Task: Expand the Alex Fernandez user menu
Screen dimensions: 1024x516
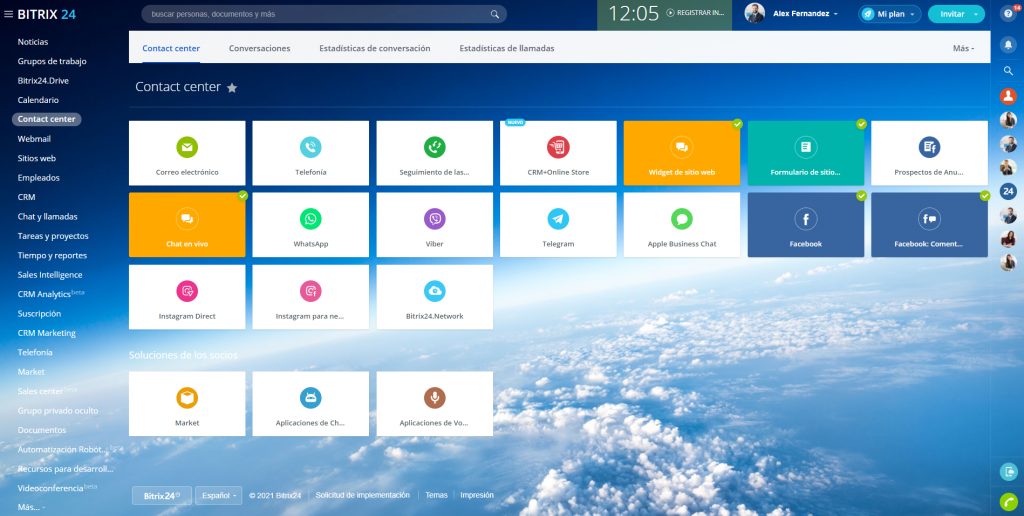Action: click(x=804, y=14)
